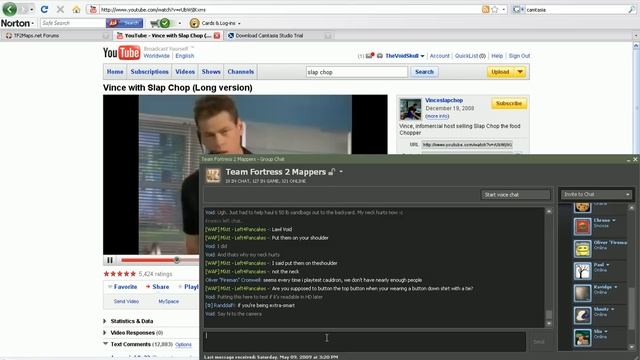This screenshot has width=640, height=360.
Task: Close the YouTube tab with red X
Action: pyautogui.click(x=217, y=36)
